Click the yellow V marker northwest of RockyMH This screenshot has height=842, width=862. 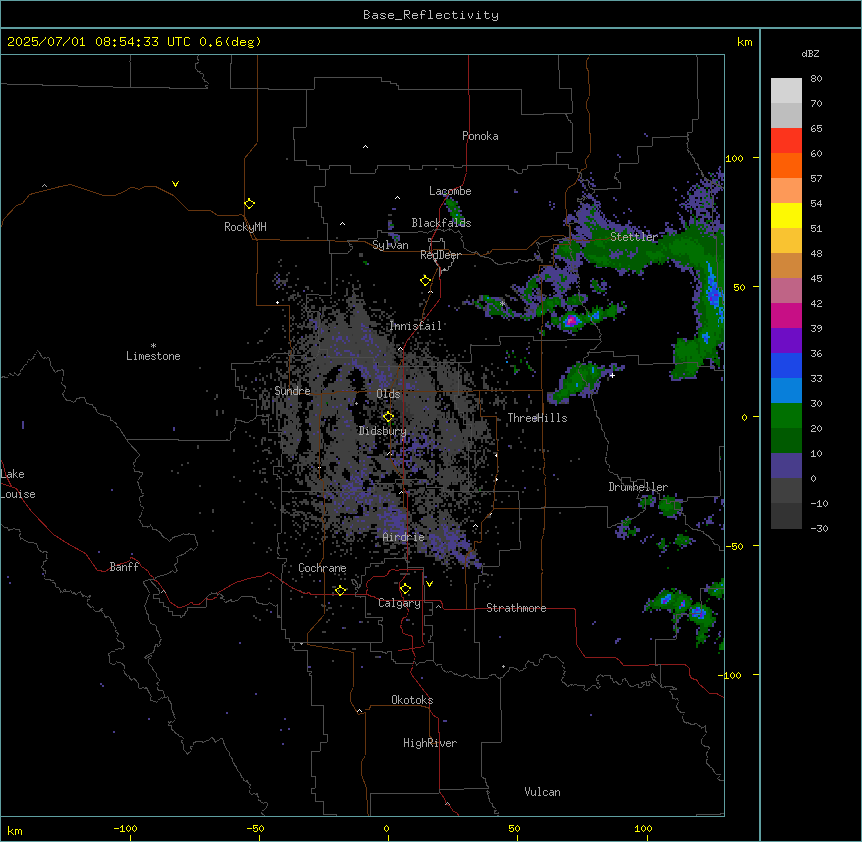(175, 184)
